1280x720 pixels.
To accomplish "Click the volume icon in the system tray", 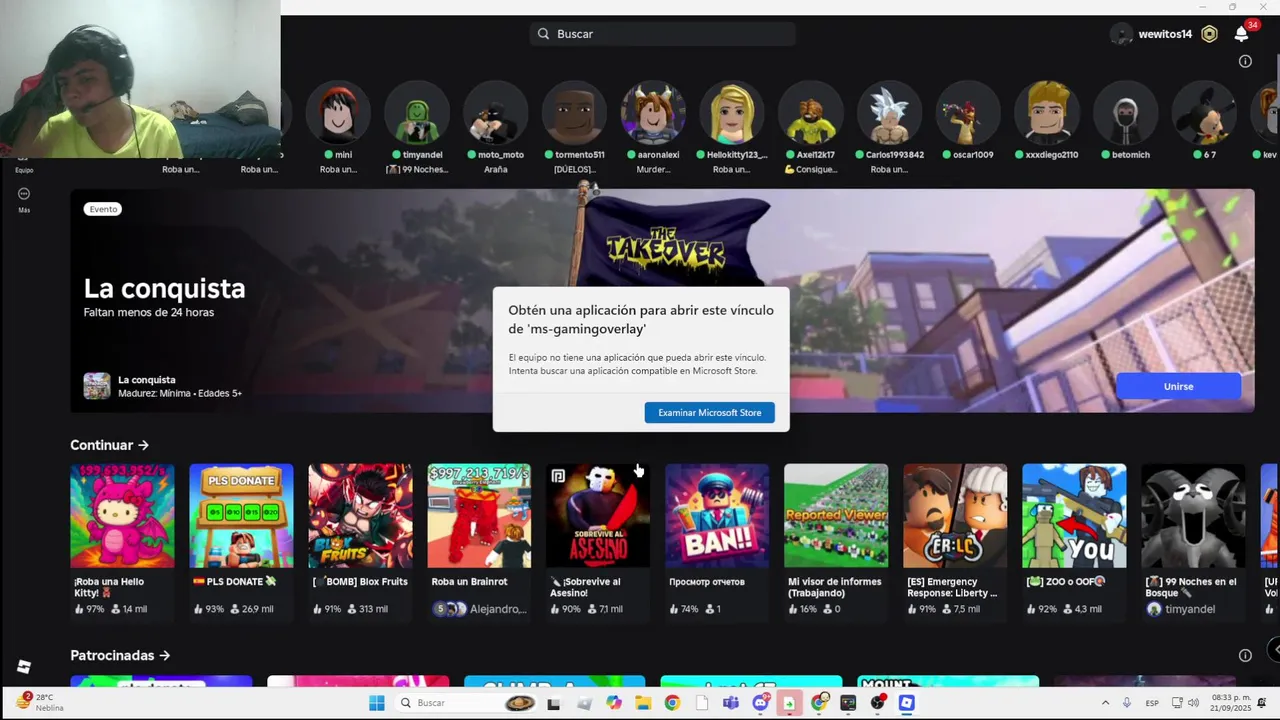I will (x=1193, y=703).
